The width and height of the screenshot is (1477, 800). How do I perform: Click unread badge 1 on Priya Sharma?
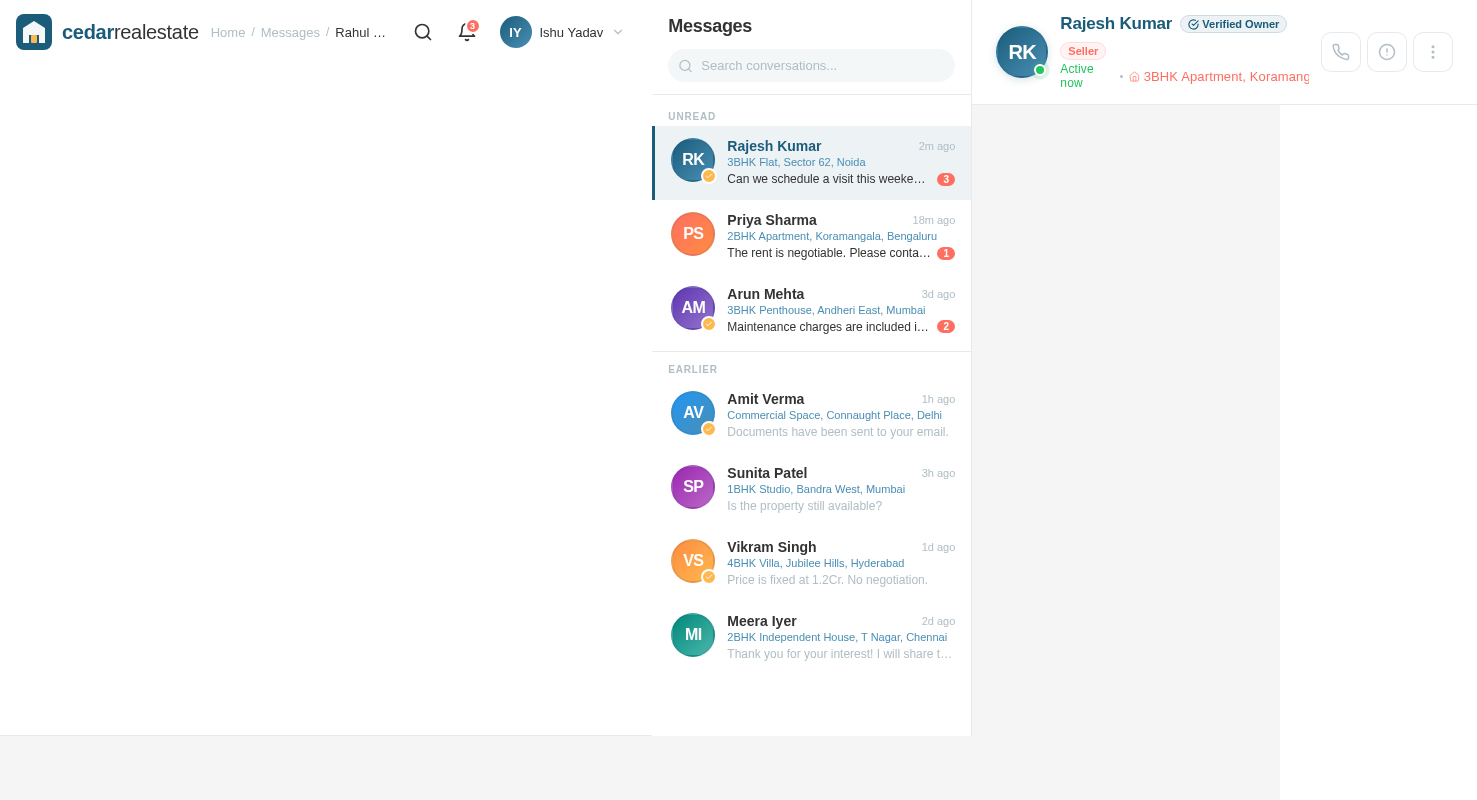click(x=946, y=254)
